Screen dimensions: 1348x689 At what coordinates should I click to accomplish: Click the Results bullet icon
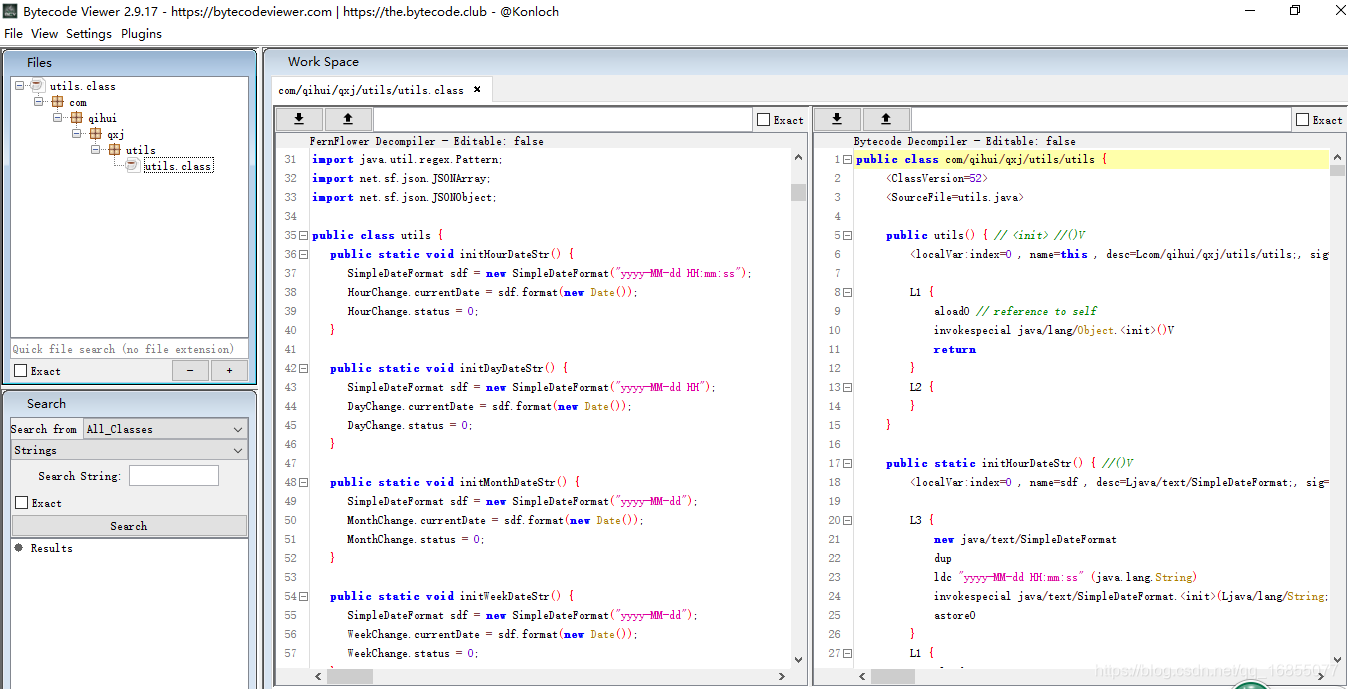click(x=18, y=548)
